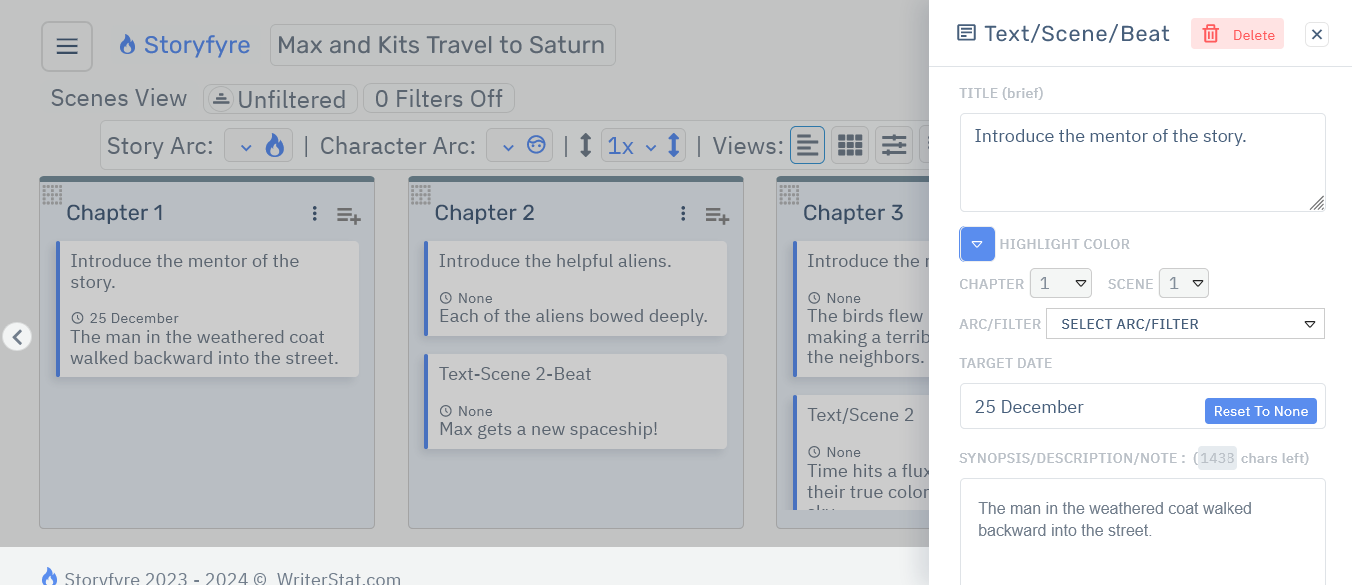Open the SCENE number dropdown

1183,283
